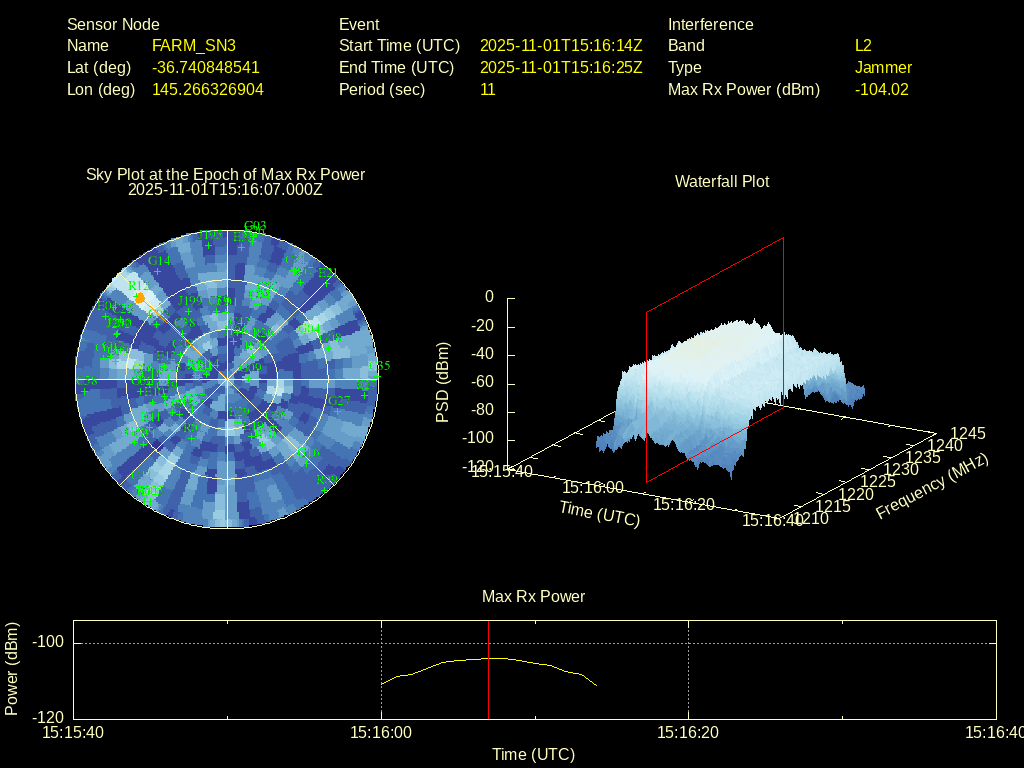Click the 15:16:20 tick on bottom time axis
The height and width of the screenshot is (768, 1024).
coord(688,732)
